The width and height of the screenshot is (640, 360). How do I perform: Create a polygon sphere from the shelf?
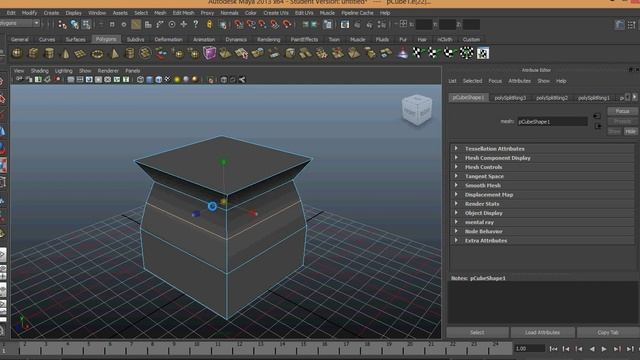(x=17, y=53)
